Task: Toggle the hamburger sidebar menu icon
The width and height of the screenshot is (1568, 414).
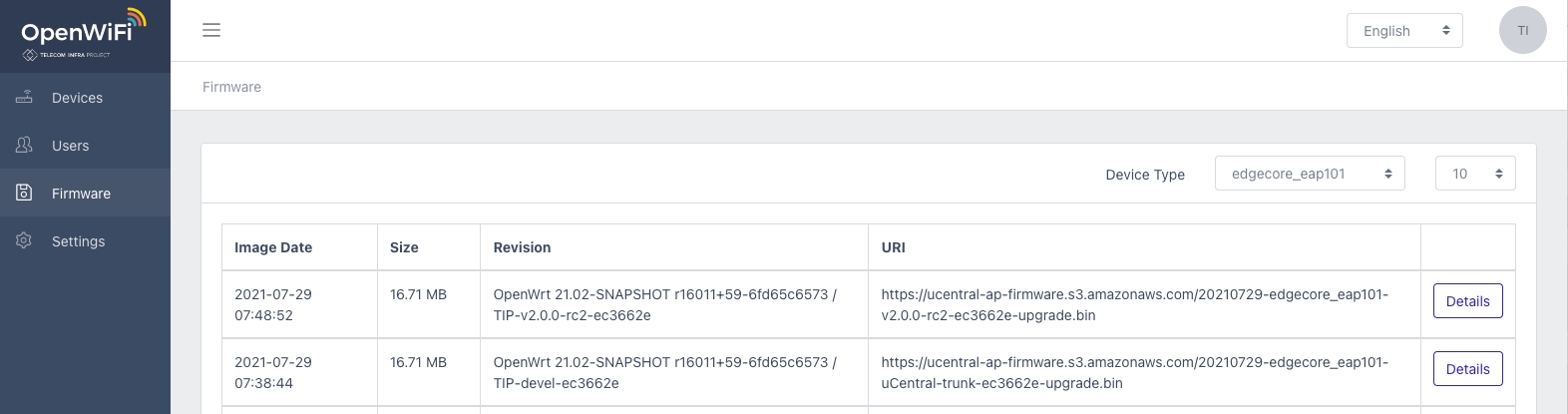Action: pos(211,30)
